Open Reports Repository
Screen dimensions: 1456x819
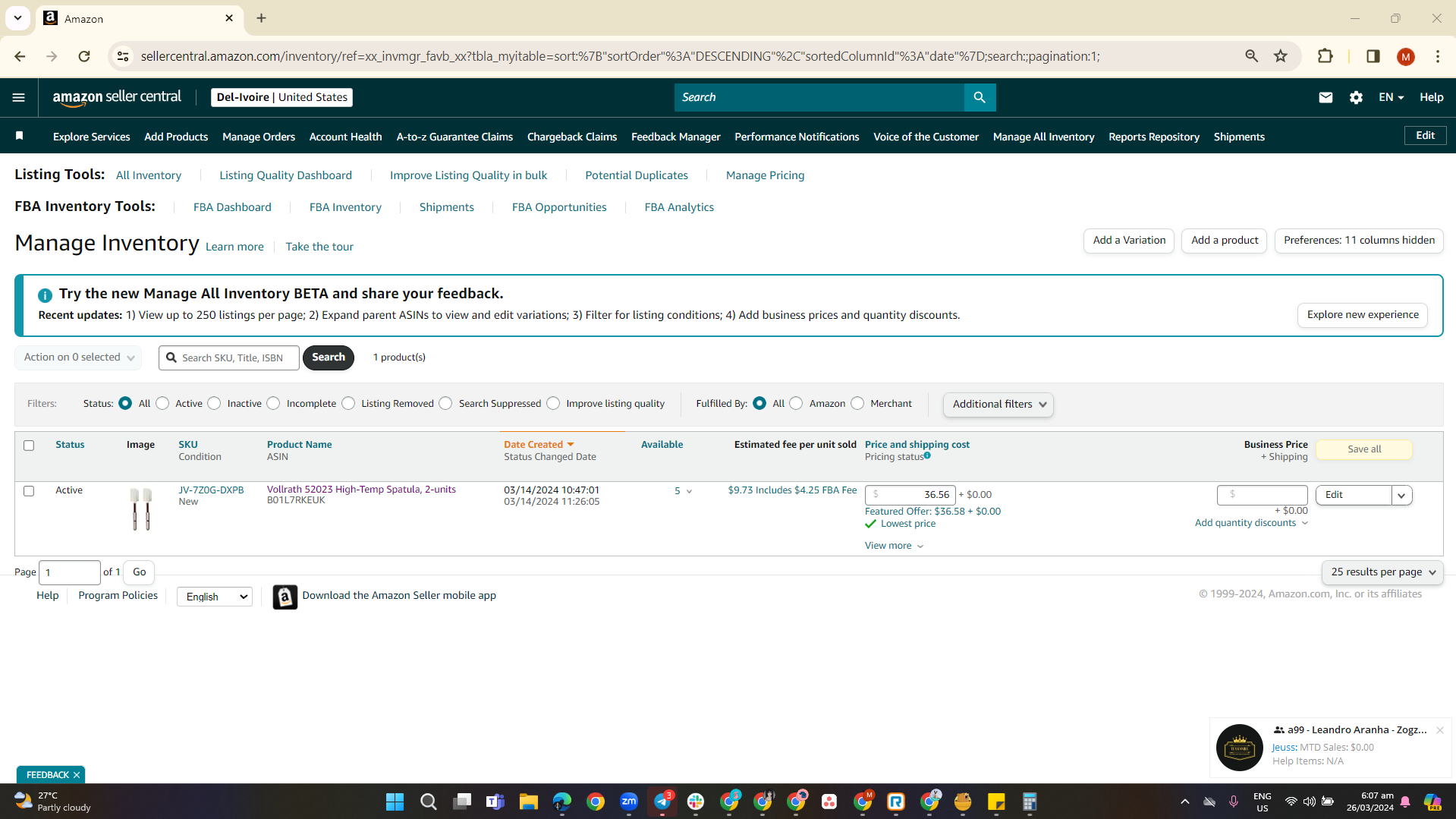(1154, 137)
